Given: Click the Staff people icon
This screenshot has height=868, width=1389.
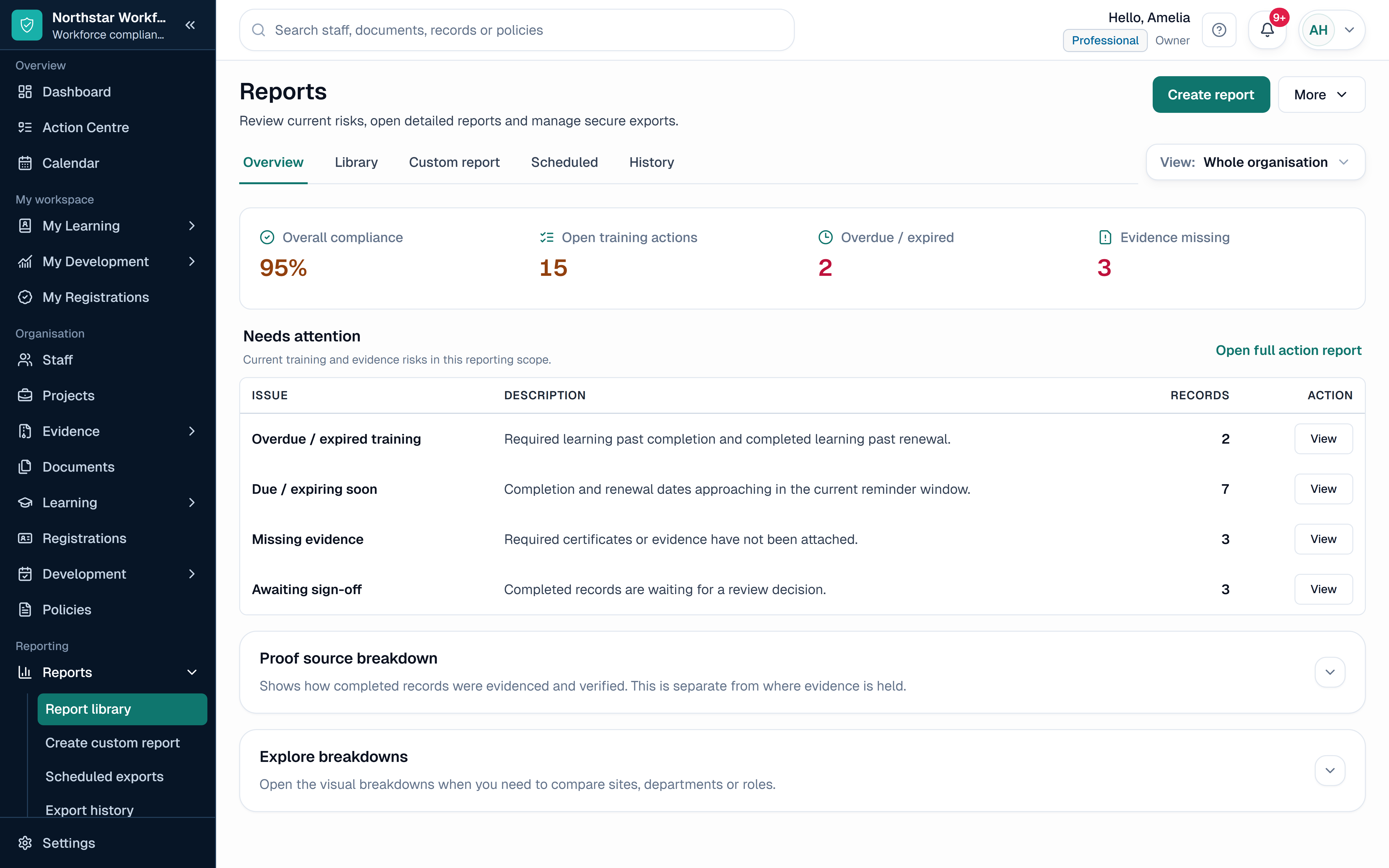Looking at the screenshot, I should click(x=25, y=360).
